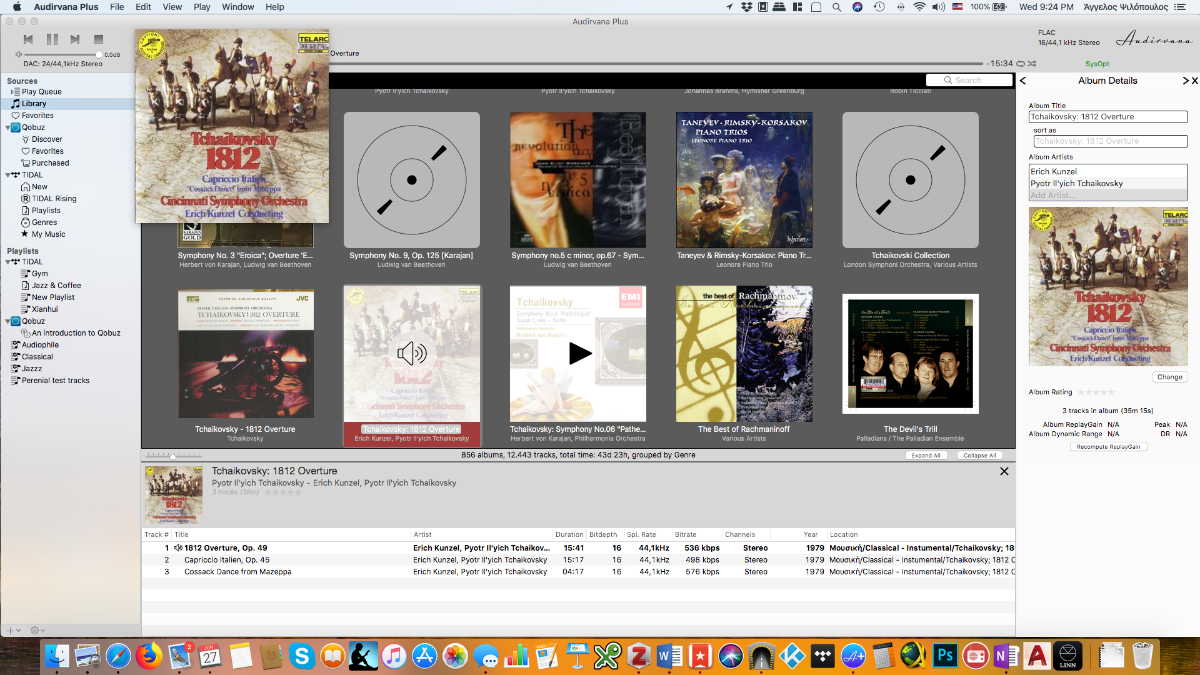Select TIDAL Rising in sidebar
Screen dimensions: 1200x675
(x=53, y=199)
